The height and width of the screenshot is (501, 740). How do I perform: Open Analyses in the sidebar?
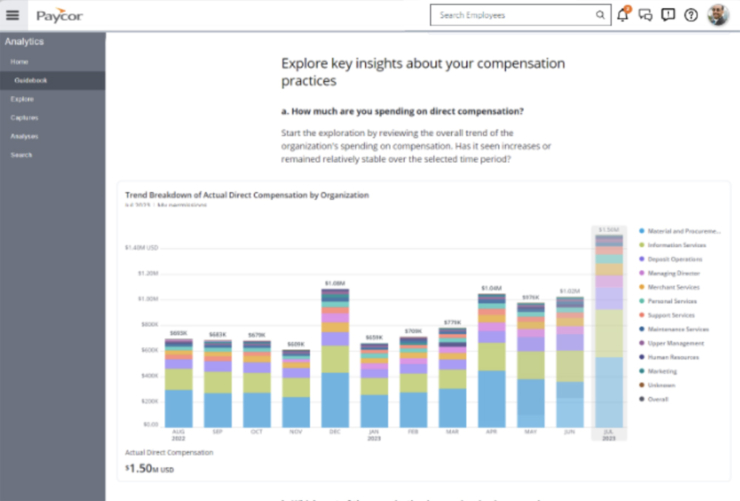click(24, 136)
